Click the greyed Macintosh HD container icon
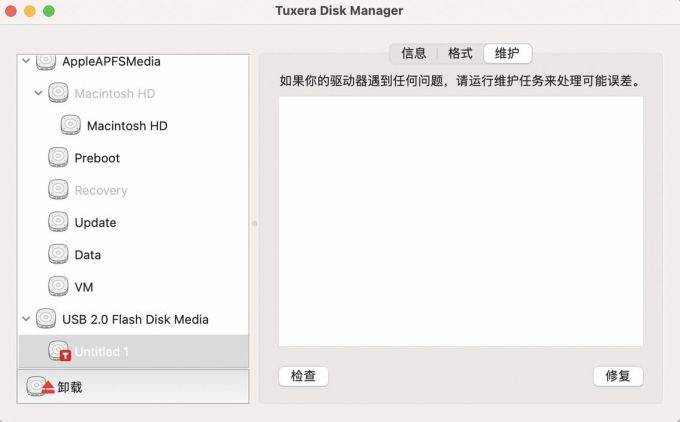The width and height of the screenshot is (680, 422). coord(58,92)
